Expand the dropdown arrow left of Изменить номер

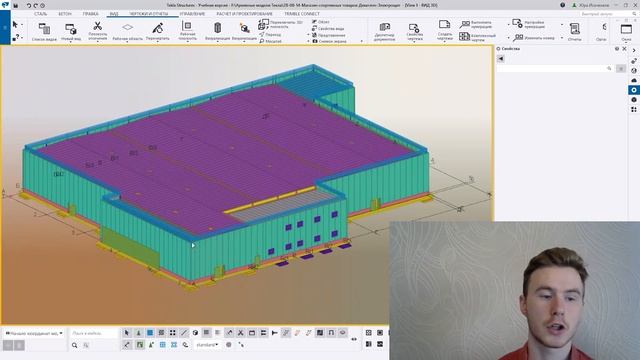point(509,38)
